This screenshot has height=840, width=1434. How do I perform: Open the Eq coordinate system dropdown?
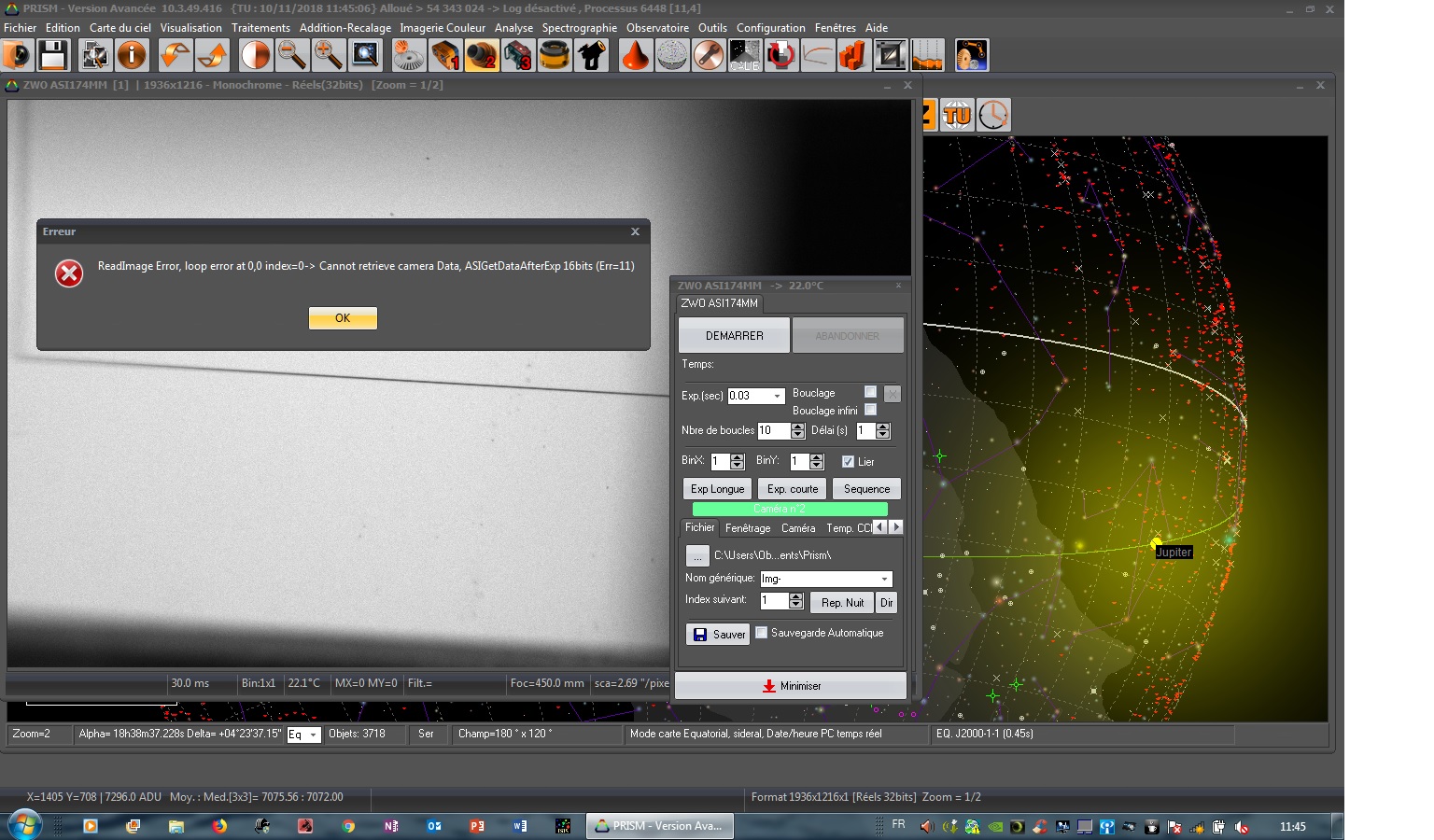pyautogui.click(x=314, y=735)
